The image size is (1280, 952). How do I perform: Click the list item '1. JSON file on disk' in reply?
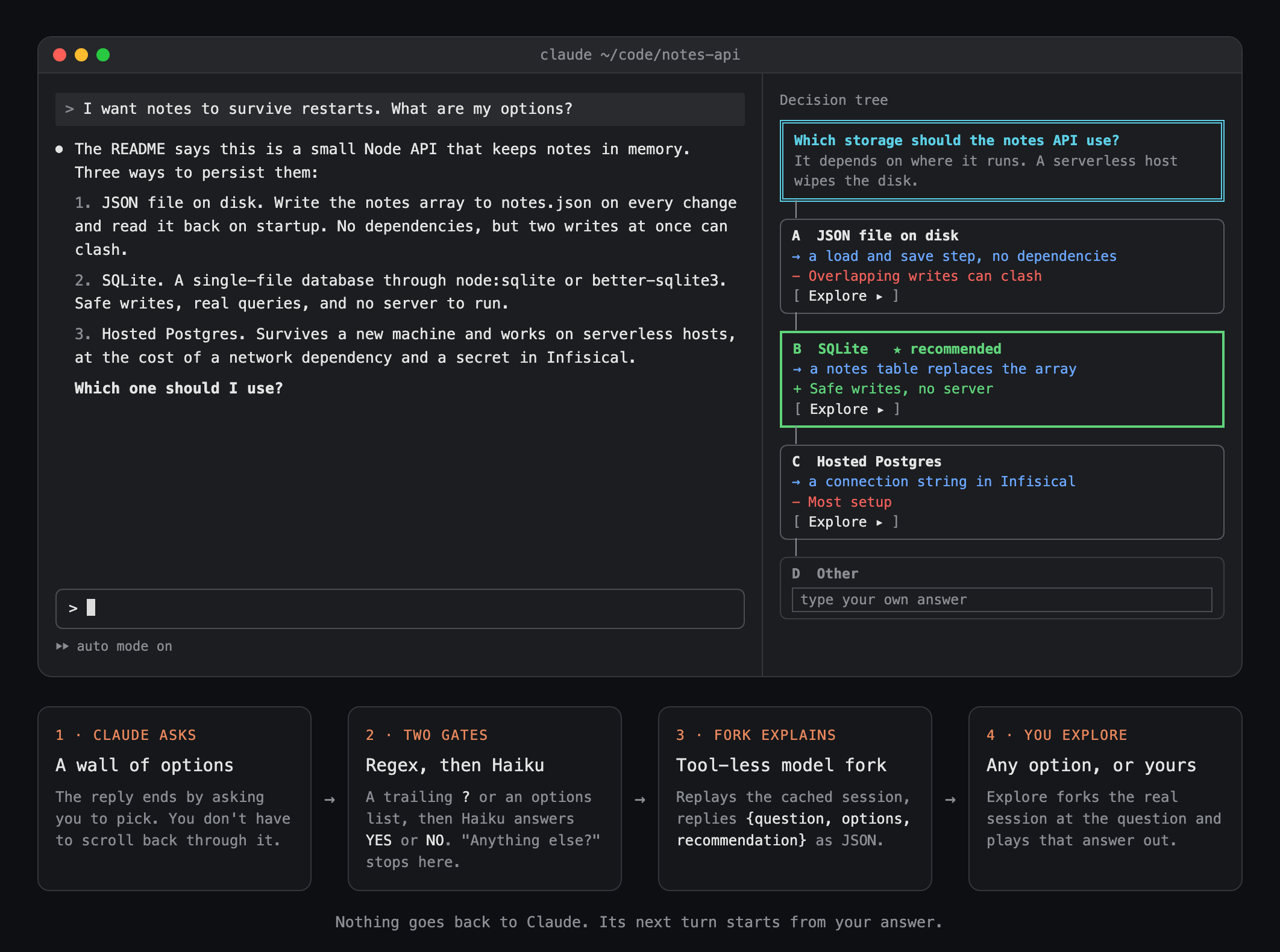406,226
